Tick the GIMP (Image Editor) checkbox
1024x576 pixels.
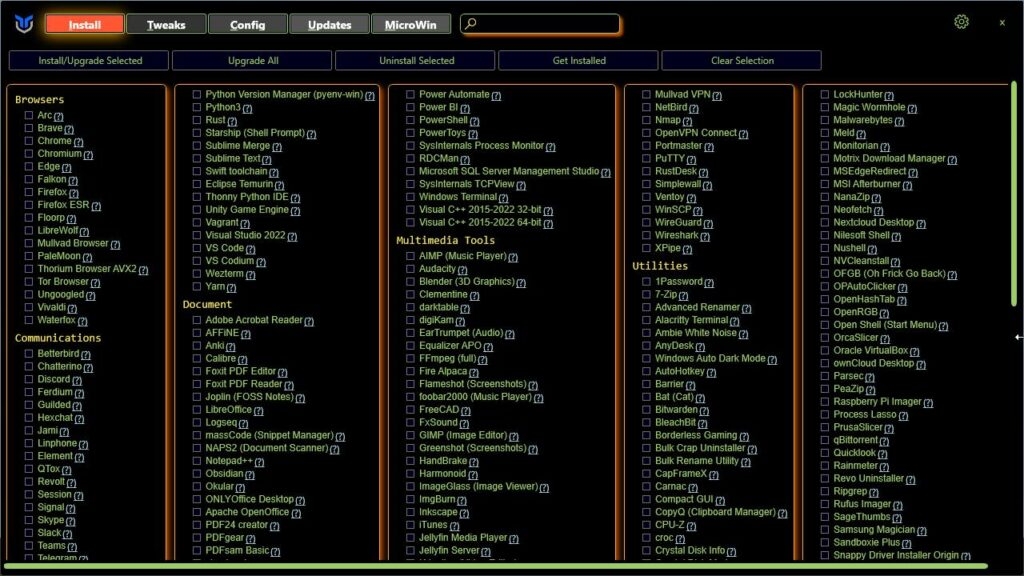point(410,435)
